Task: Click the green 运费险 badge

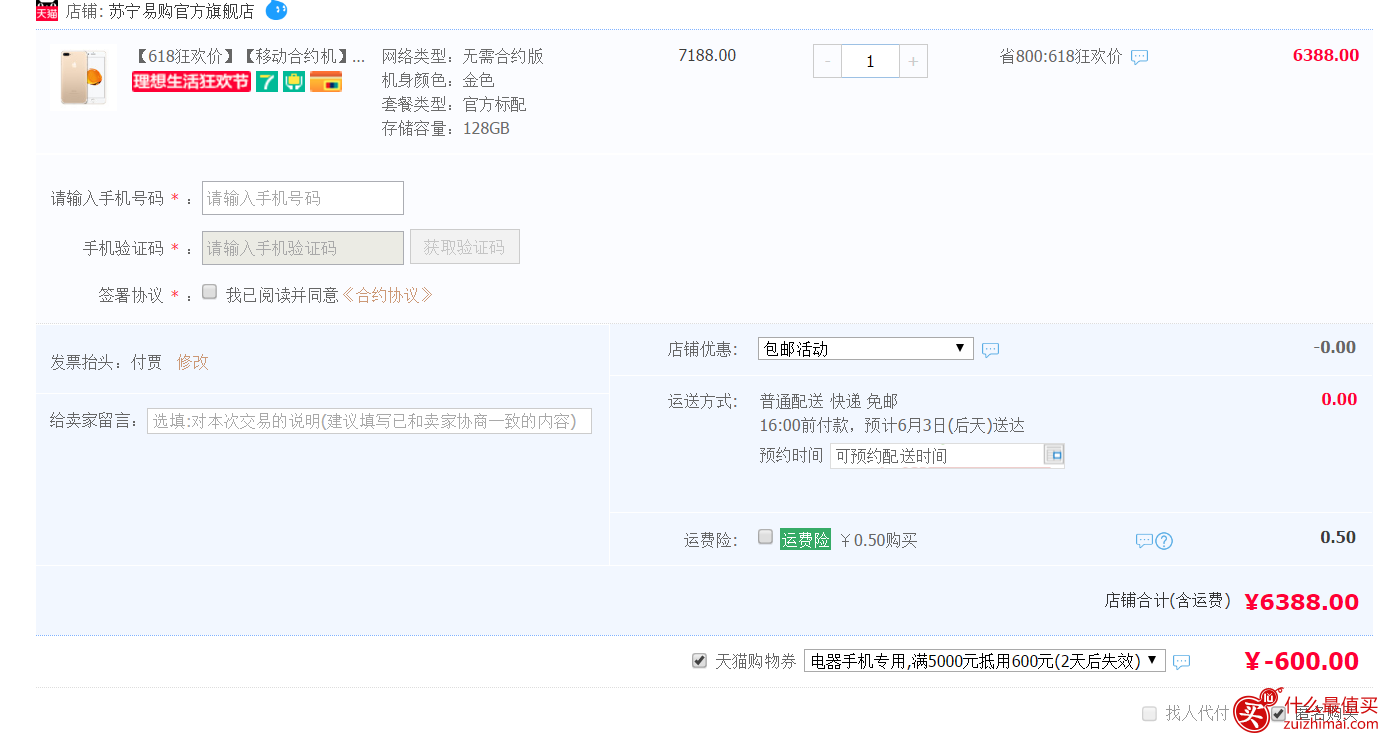Action: point(805,540)
